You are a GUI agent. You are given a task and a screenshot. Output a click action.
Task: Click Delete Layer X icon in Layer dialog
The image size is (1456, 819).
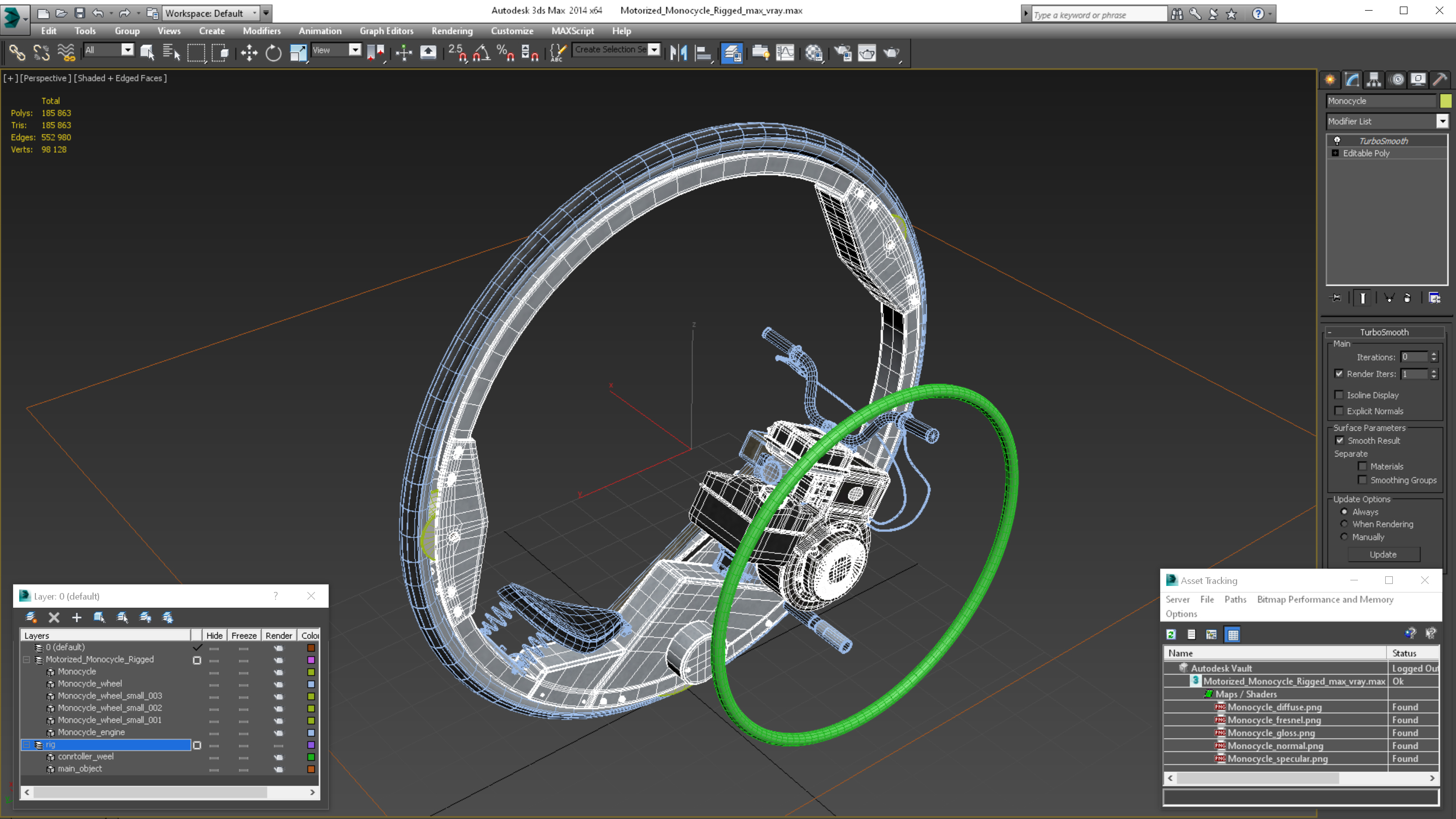point(54,617)
